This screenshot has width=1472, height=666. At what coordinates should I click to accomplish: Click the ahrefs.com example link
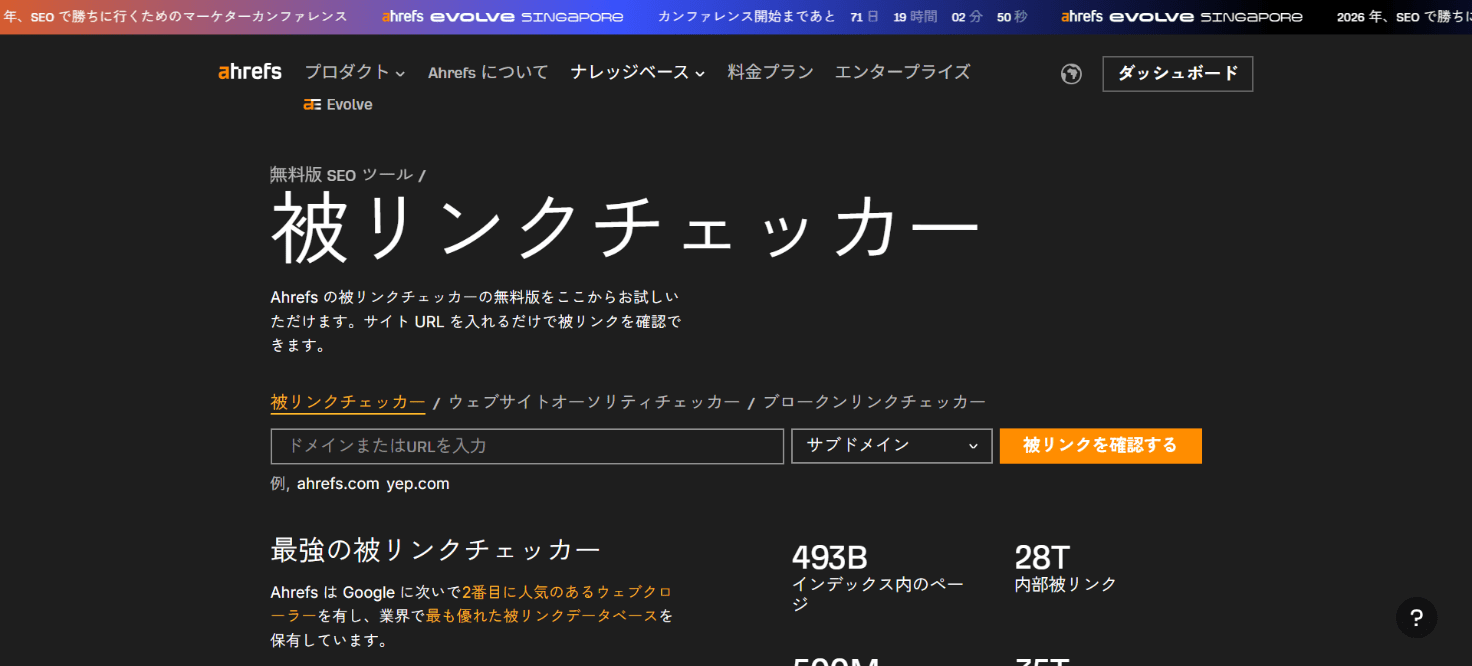338,484
